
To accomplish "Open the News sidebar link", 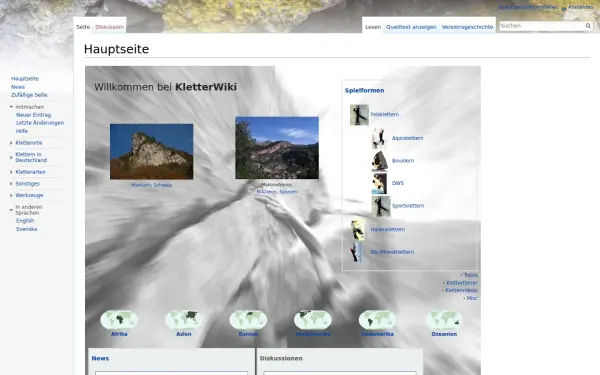I will coord(18,87).
